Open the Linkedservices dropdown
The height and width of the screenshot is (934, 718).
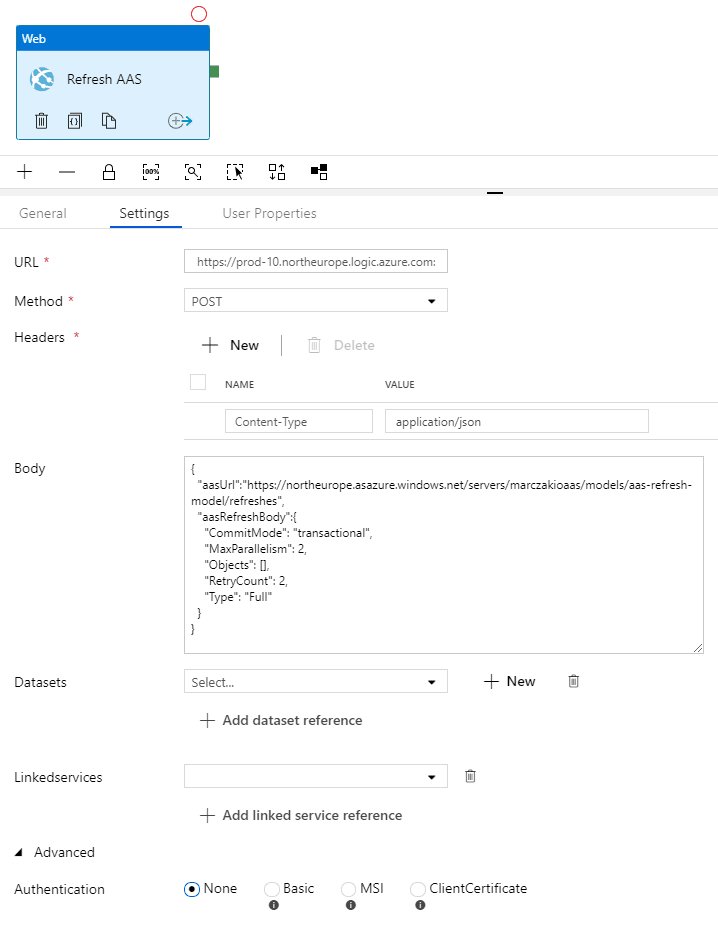[316, 776]
